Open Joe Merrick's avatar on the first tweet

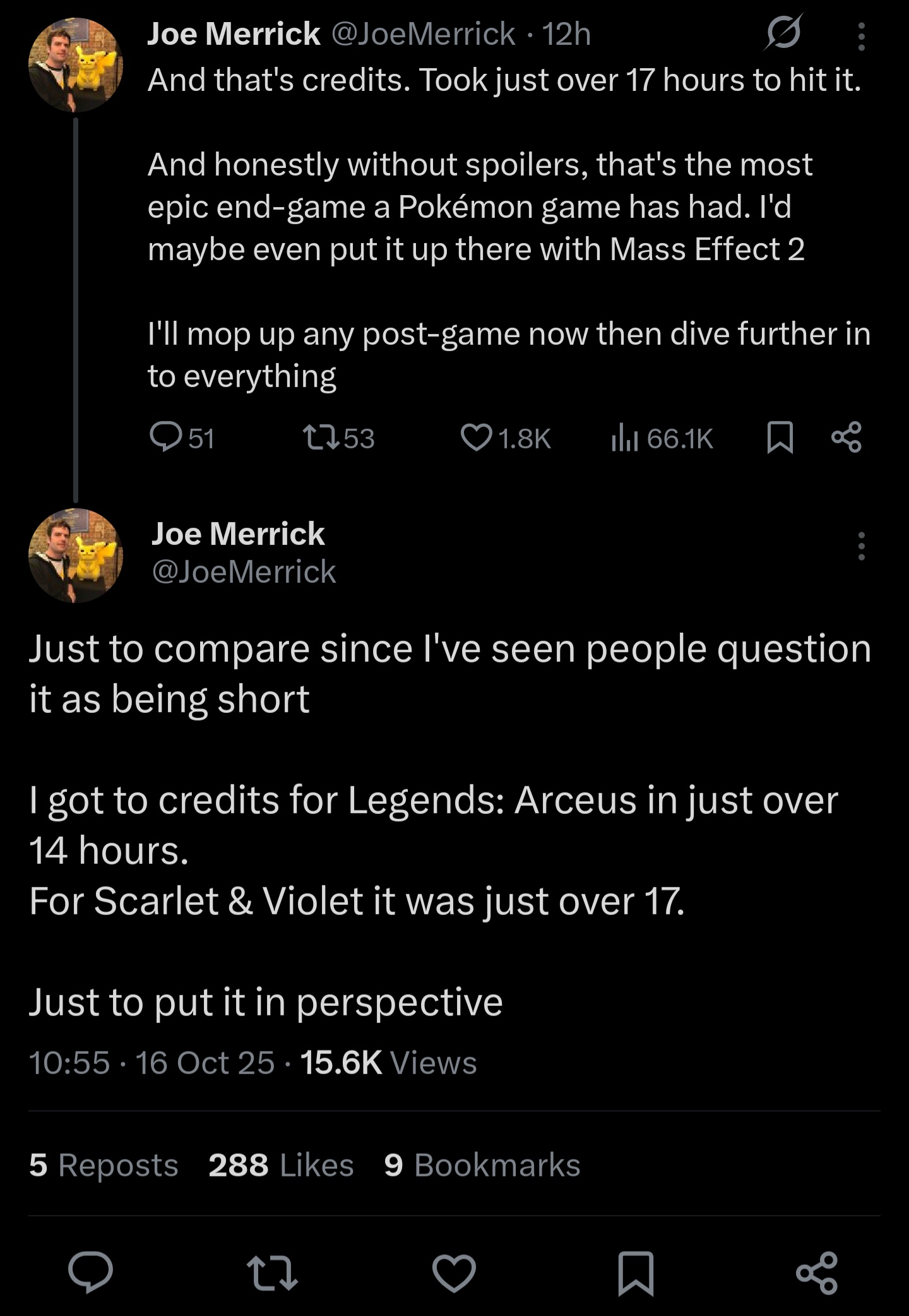click(75, 65)
